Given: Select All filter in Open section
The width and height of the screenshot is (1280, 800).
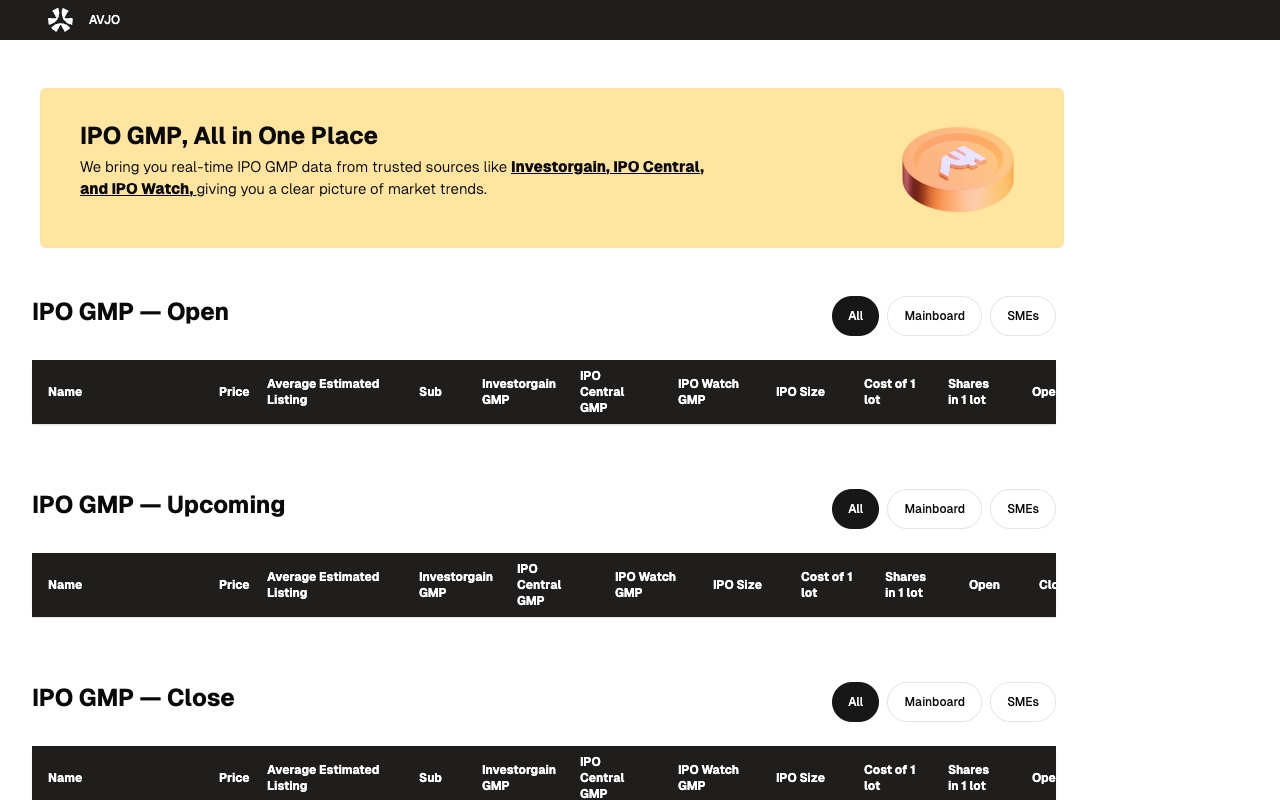Looking at the screenshot, I should click(x=855, y=316).
